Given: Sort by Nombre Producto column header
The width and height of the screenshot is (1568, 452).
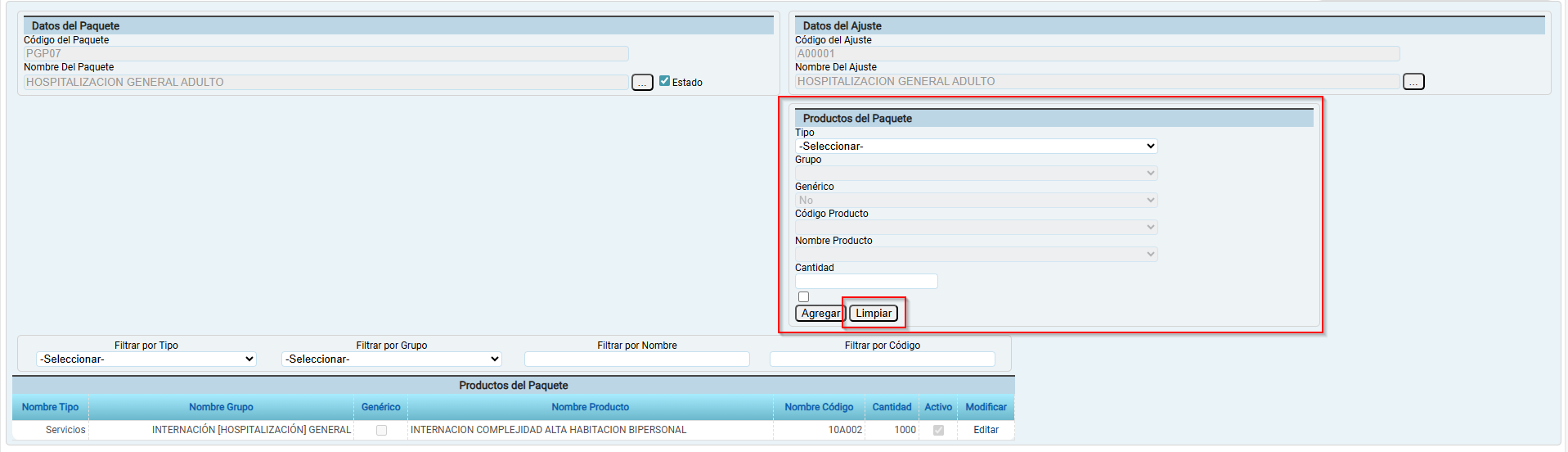Looking at the screenshot, I should (x=591, y=407).
